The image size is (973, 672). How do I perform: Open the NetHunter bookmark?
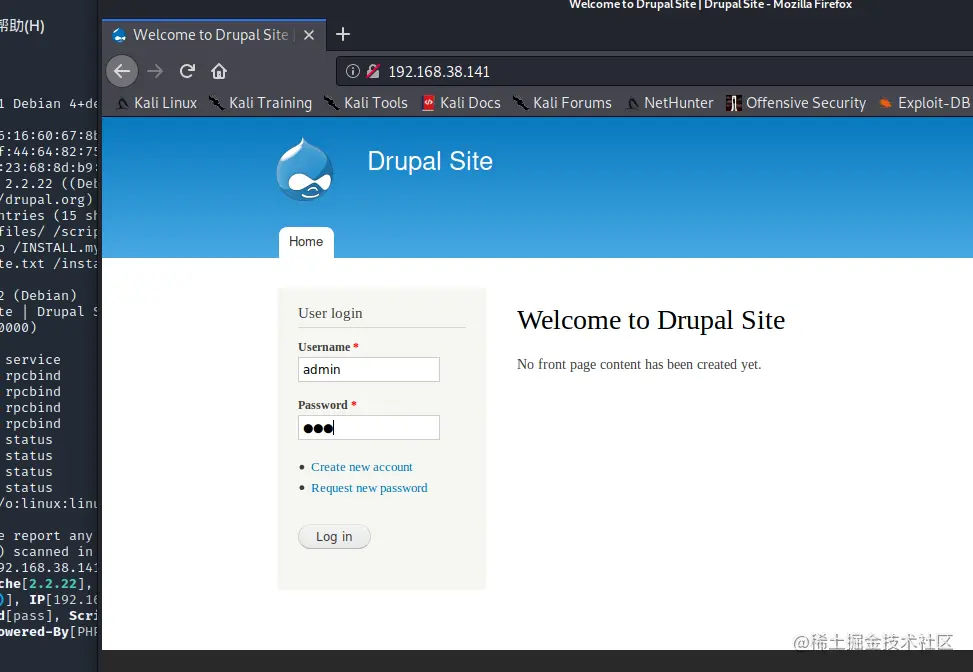coord(670,103)
